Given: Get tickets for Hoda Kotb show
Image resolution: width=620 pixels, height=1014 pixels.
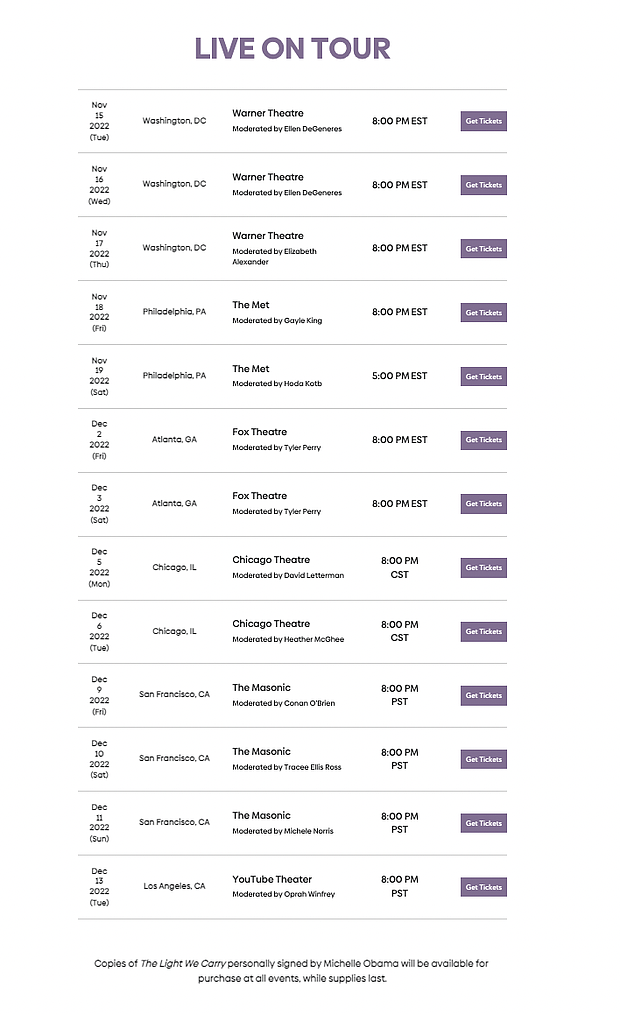Looking at the screenshot, I should point(483,377).
